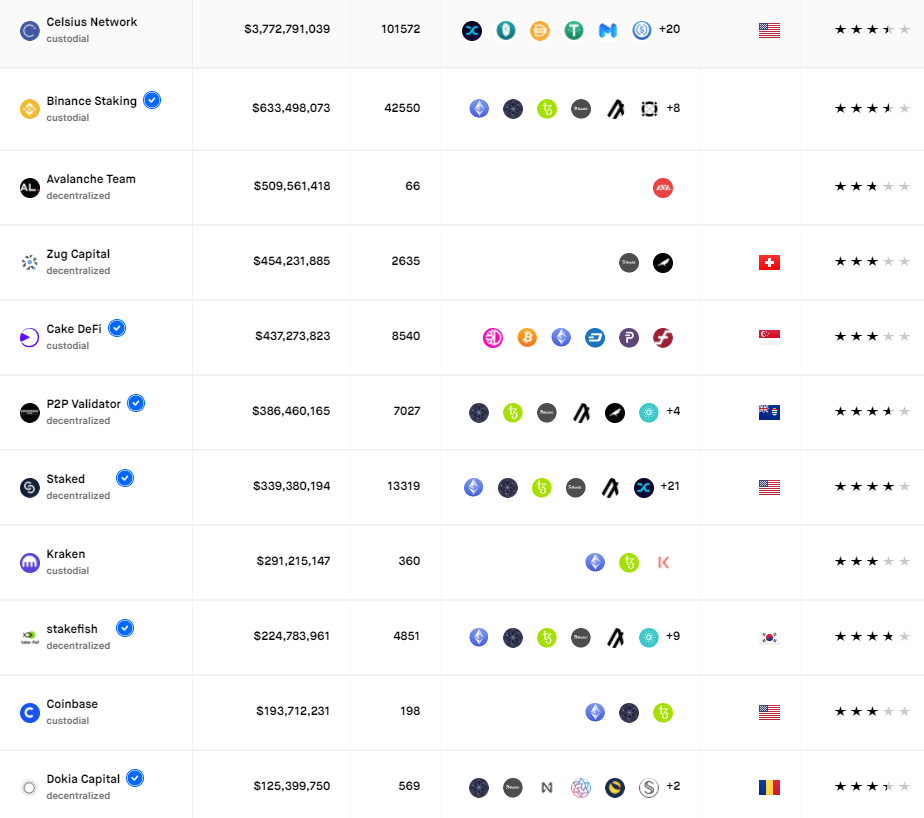
Task: Open the stakefish provider link
Action: [72, 629]
